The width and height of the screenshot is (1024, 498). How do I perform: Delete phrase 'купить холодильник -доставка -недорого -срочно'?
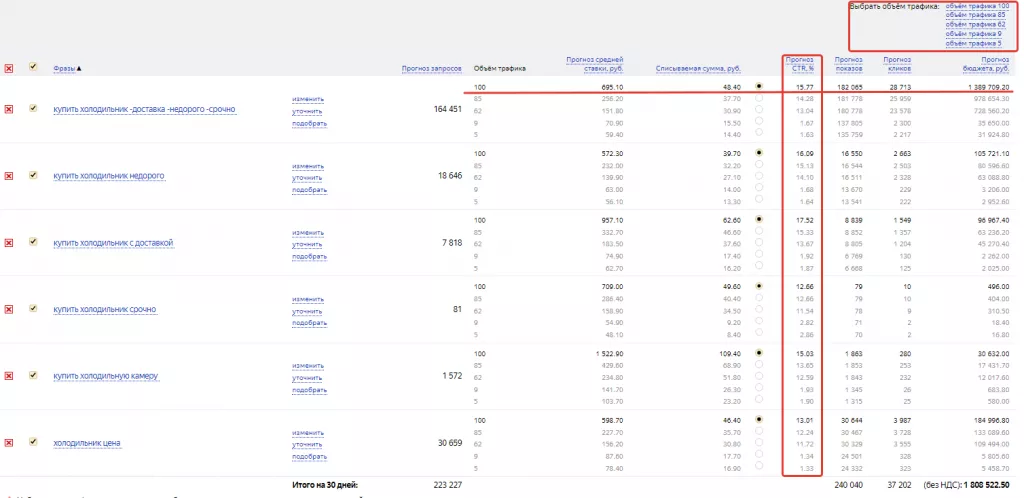[8, 109]
